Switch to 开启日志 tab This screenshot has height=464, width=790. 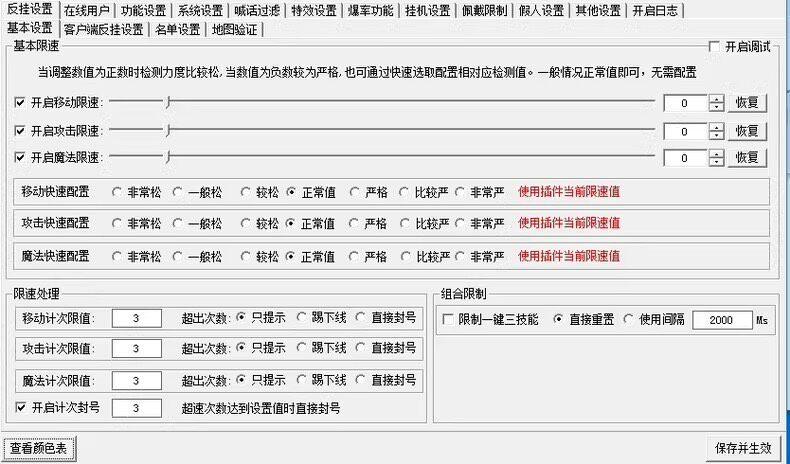pos(655,10)
